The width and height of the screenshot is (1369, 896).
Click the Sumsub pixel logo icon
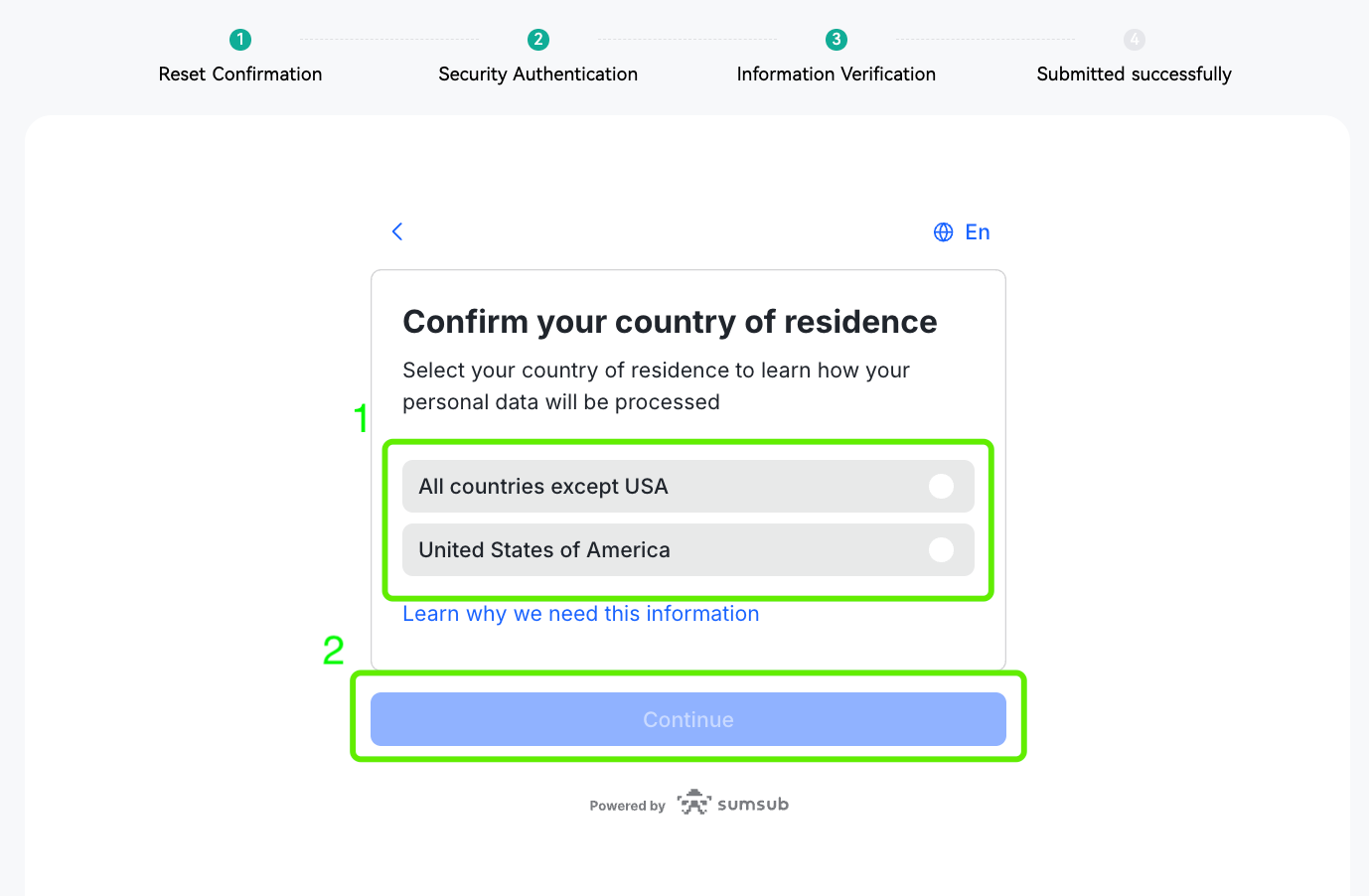(x=694, y=803)
